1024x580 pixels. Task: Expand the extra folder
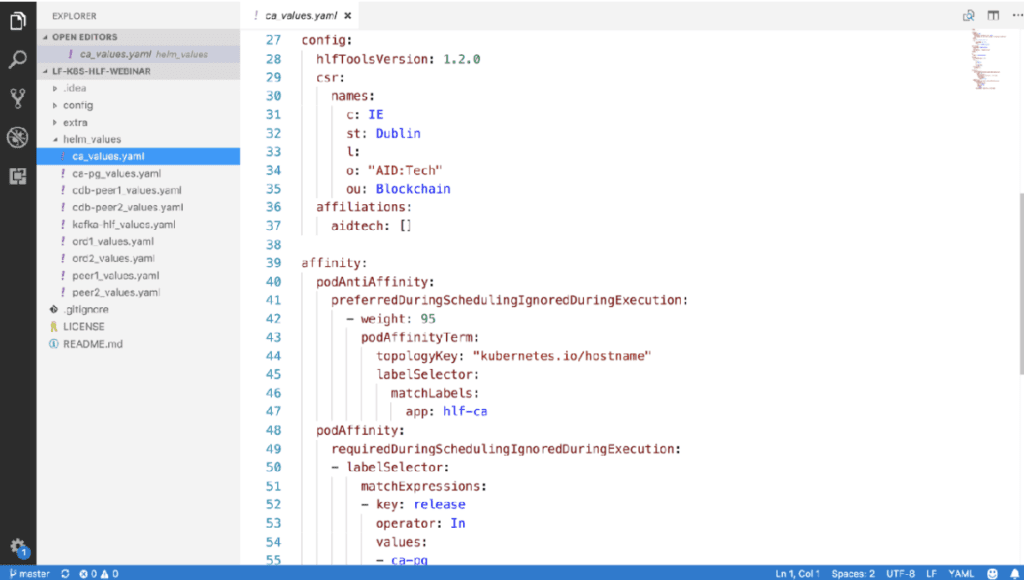pyautogui.click(x=75, y=122)
